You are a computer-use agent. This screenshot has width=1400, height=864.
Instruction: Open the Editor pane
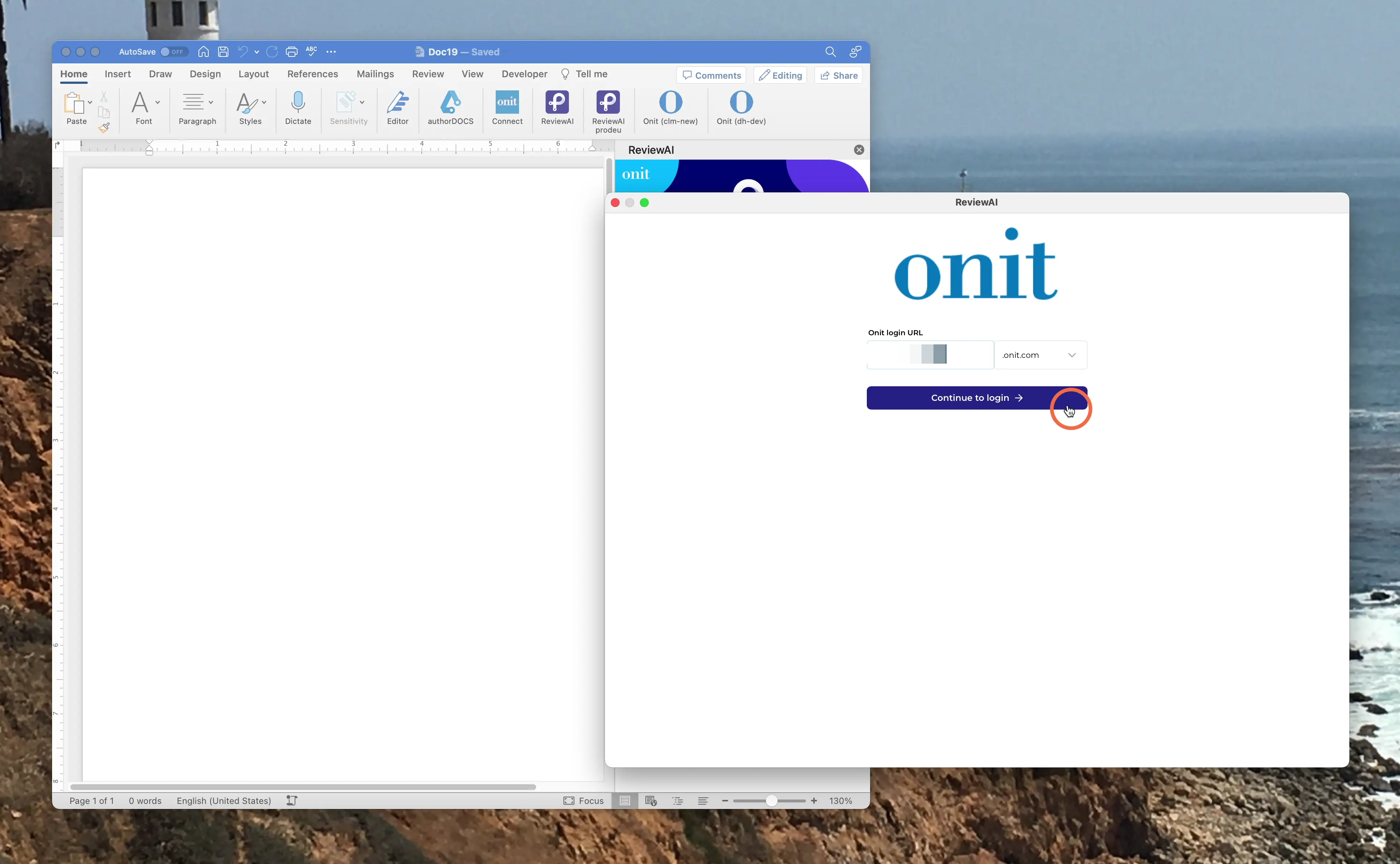click(398, 108)
